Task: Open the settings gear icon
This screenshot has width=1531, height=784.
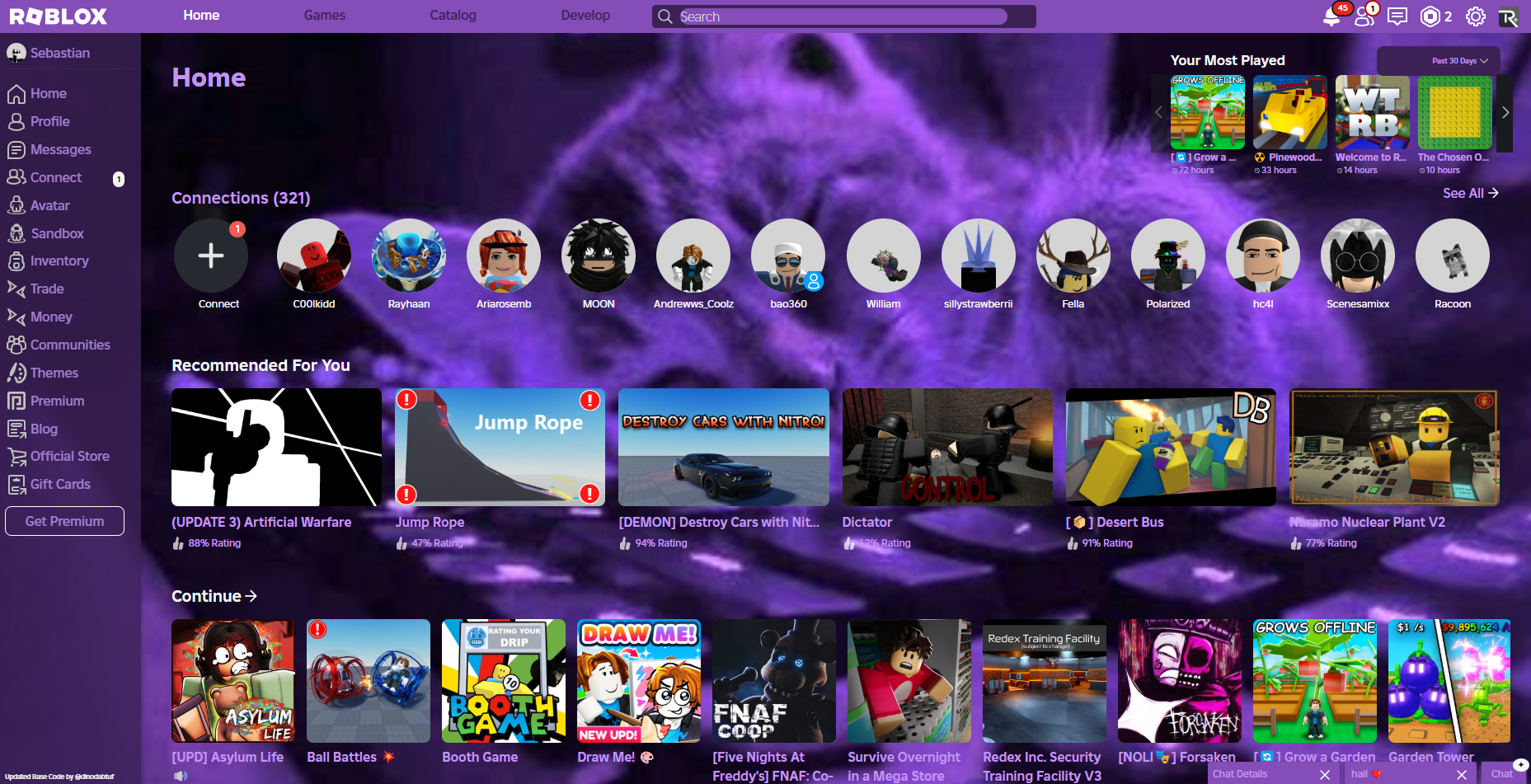Action: coord(1476,16)
